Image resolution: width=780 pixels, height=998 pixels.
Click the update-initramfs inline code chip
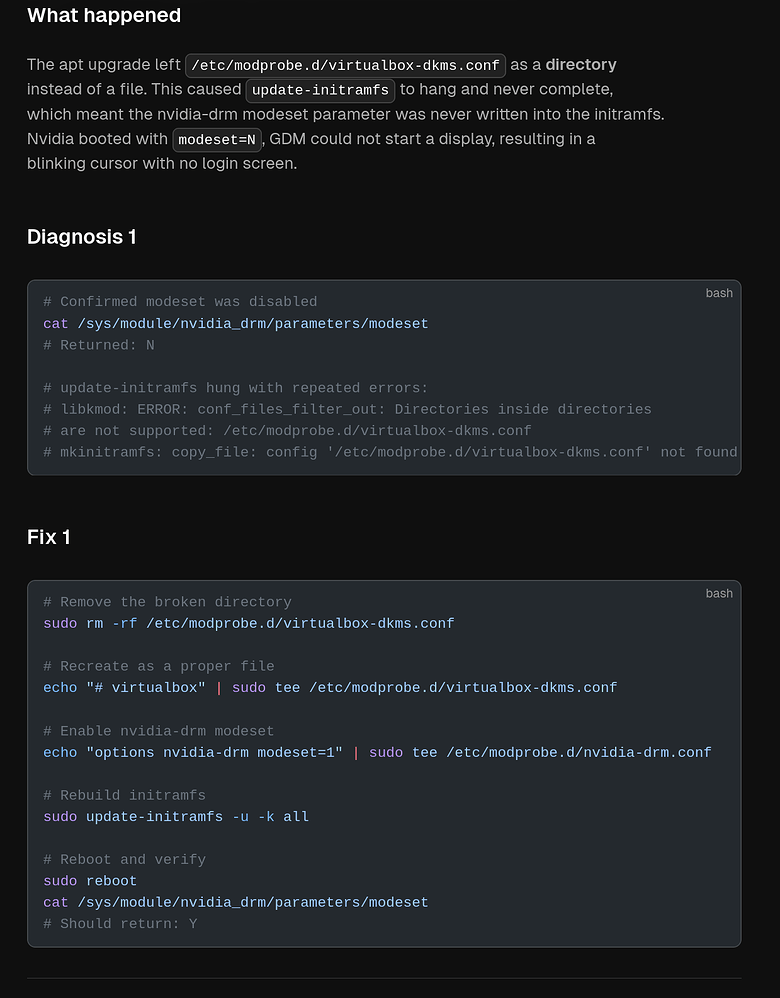(320, 90)
